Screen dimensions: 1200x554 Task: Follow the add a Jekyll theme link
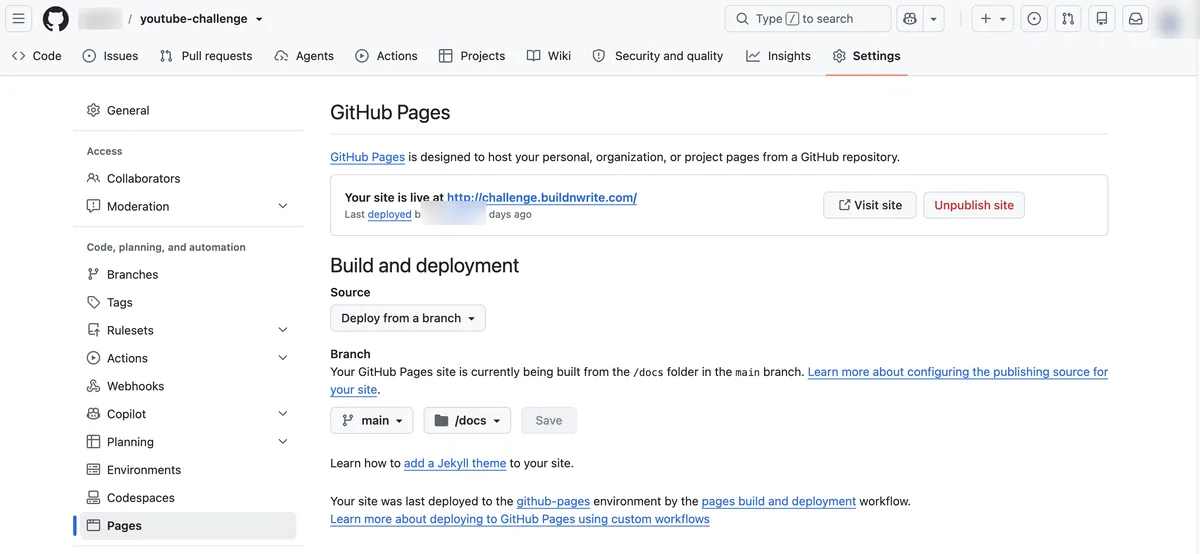tap(455, 464)
